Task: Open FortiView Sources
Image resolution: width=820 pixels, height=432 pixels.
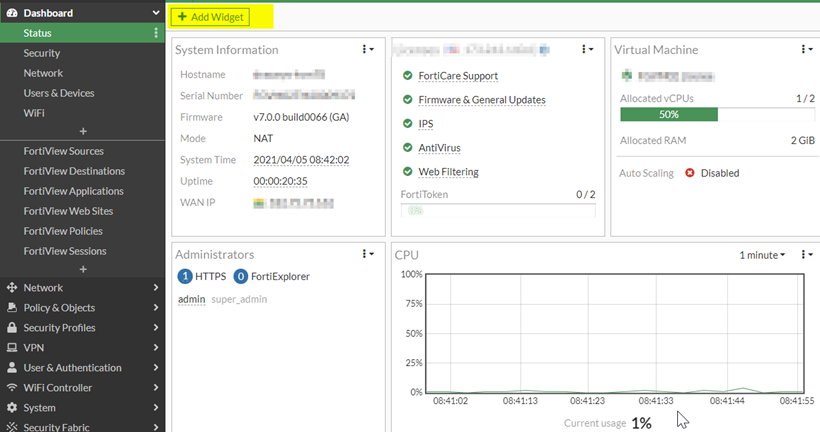Action: tap(63, 151)
